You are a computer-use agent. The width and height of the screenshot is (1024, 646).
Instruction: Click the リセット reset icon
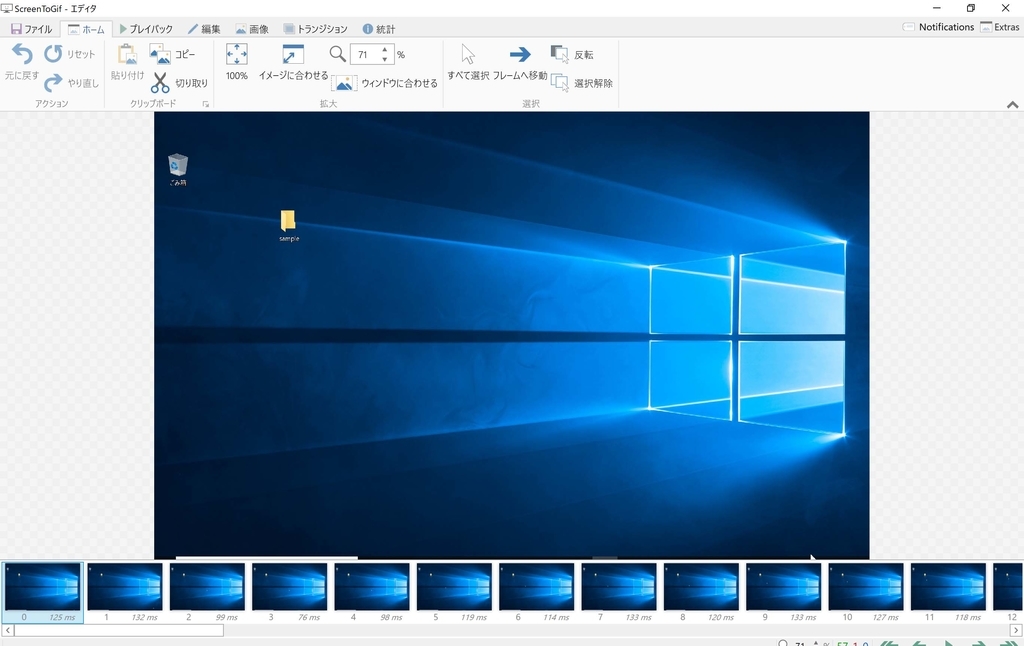[53, 54]
